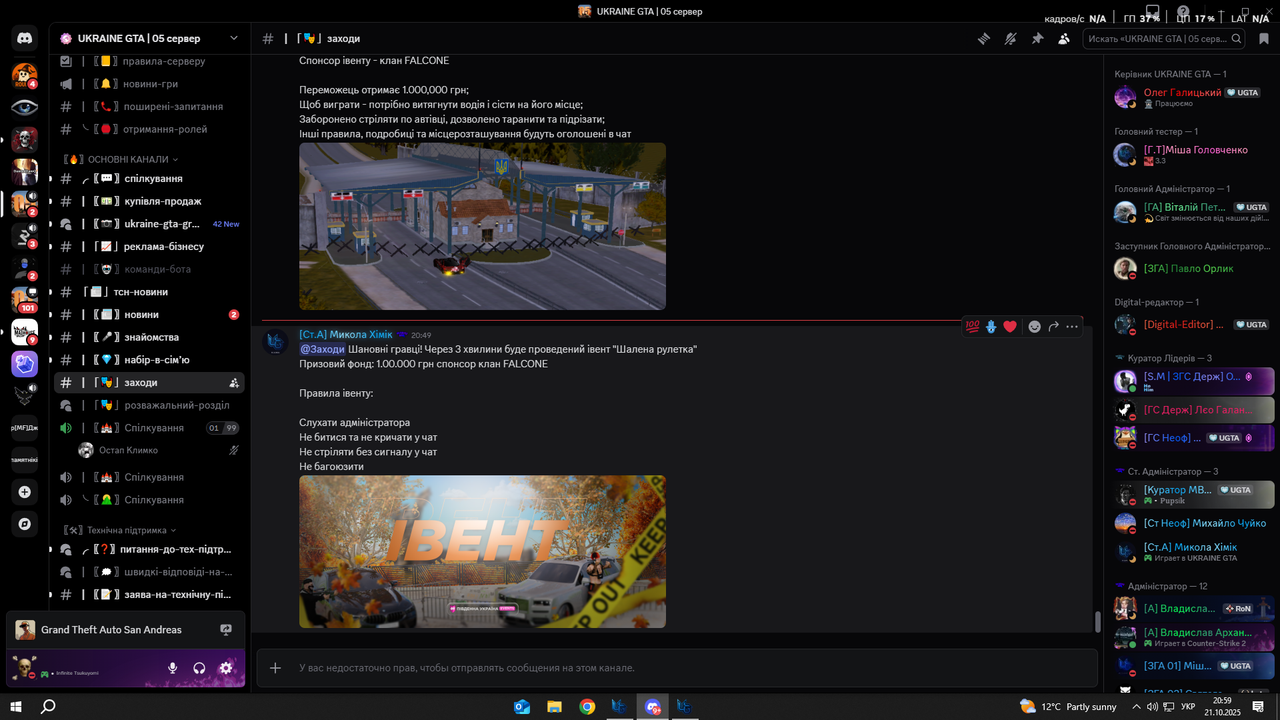Click screen share icon beside Grand Theft Auto

pos(226,630)
